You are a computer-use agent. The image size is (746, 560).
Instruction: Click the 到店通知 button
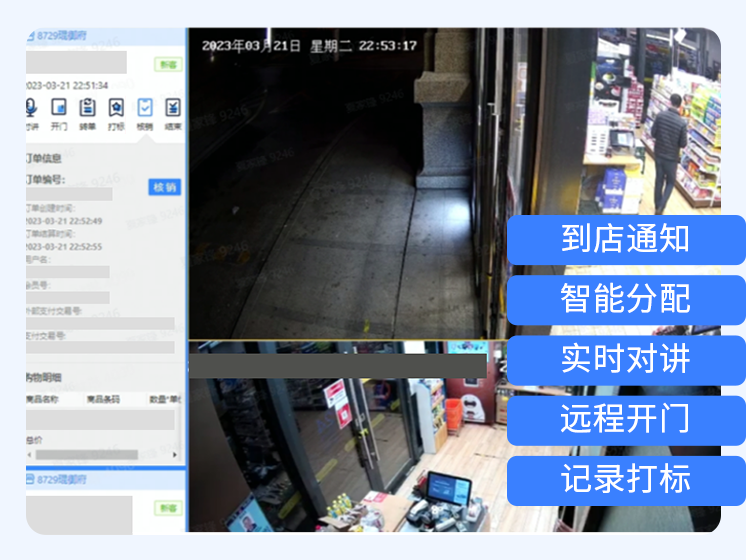tap(626, 240)
